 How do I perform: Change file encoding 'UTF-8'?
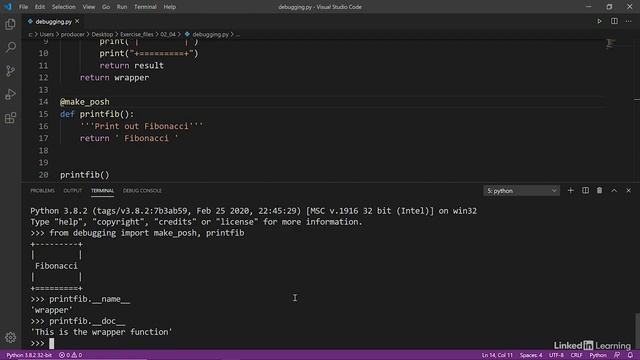(x=556, y=355)
